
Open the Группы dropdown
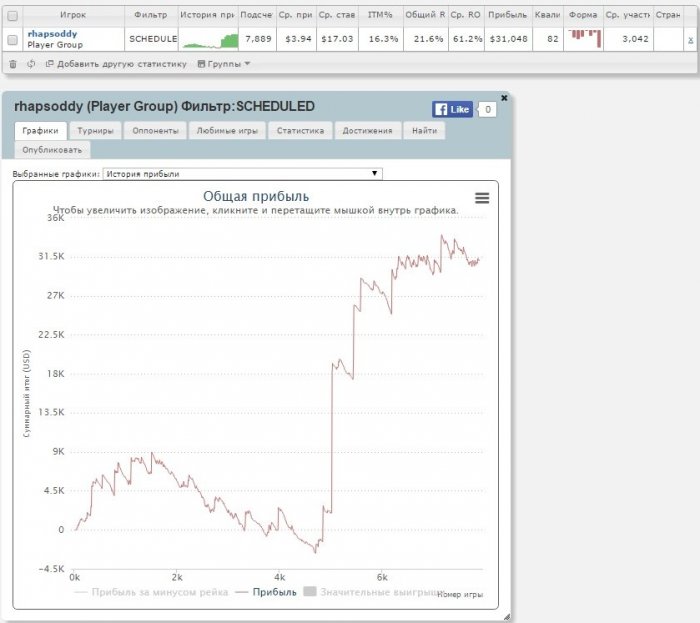(224, 64)
